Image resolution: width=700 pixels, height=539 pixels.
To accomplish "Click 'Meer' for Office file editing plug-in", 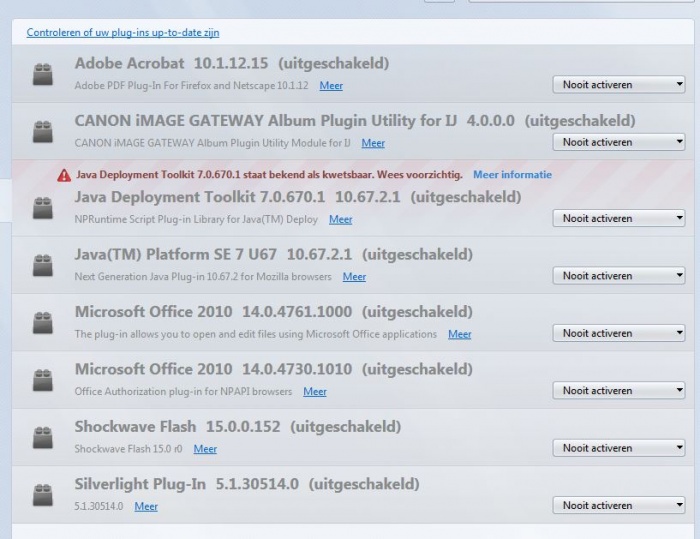I will (460, 334).
